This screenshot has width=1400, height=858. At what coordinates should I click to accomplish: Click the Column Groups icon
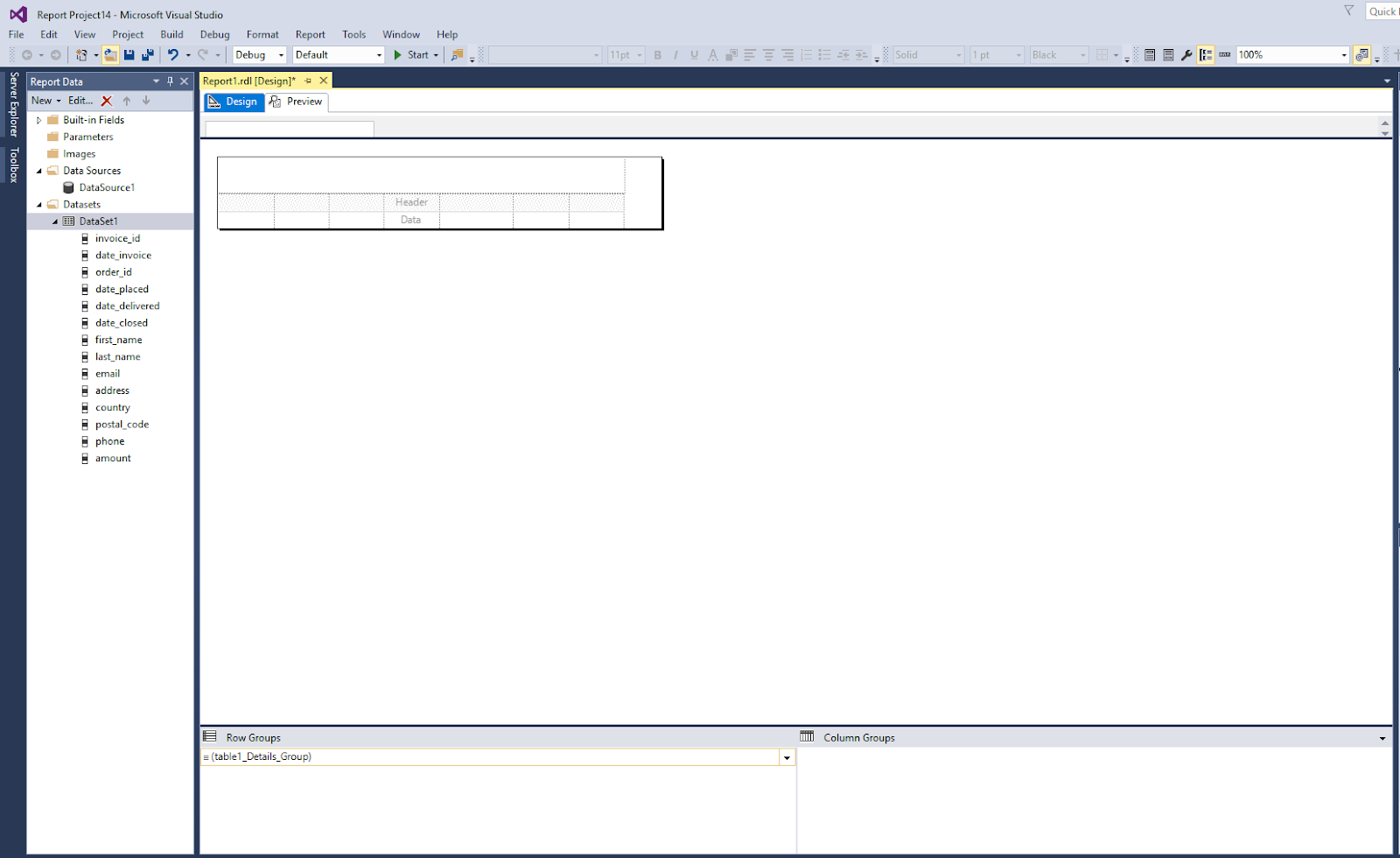click(807, 736)
